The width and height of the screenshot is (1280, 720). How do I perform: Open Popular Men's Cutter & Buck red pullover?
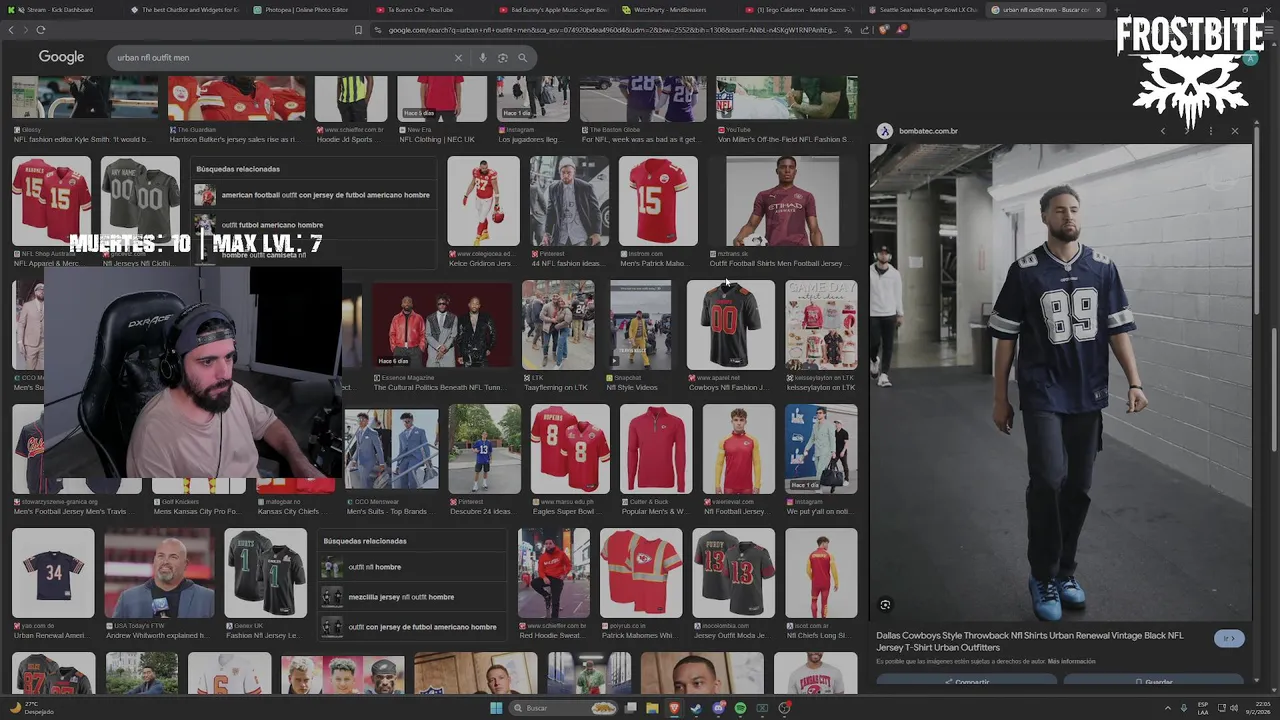[x=656, y=449]
